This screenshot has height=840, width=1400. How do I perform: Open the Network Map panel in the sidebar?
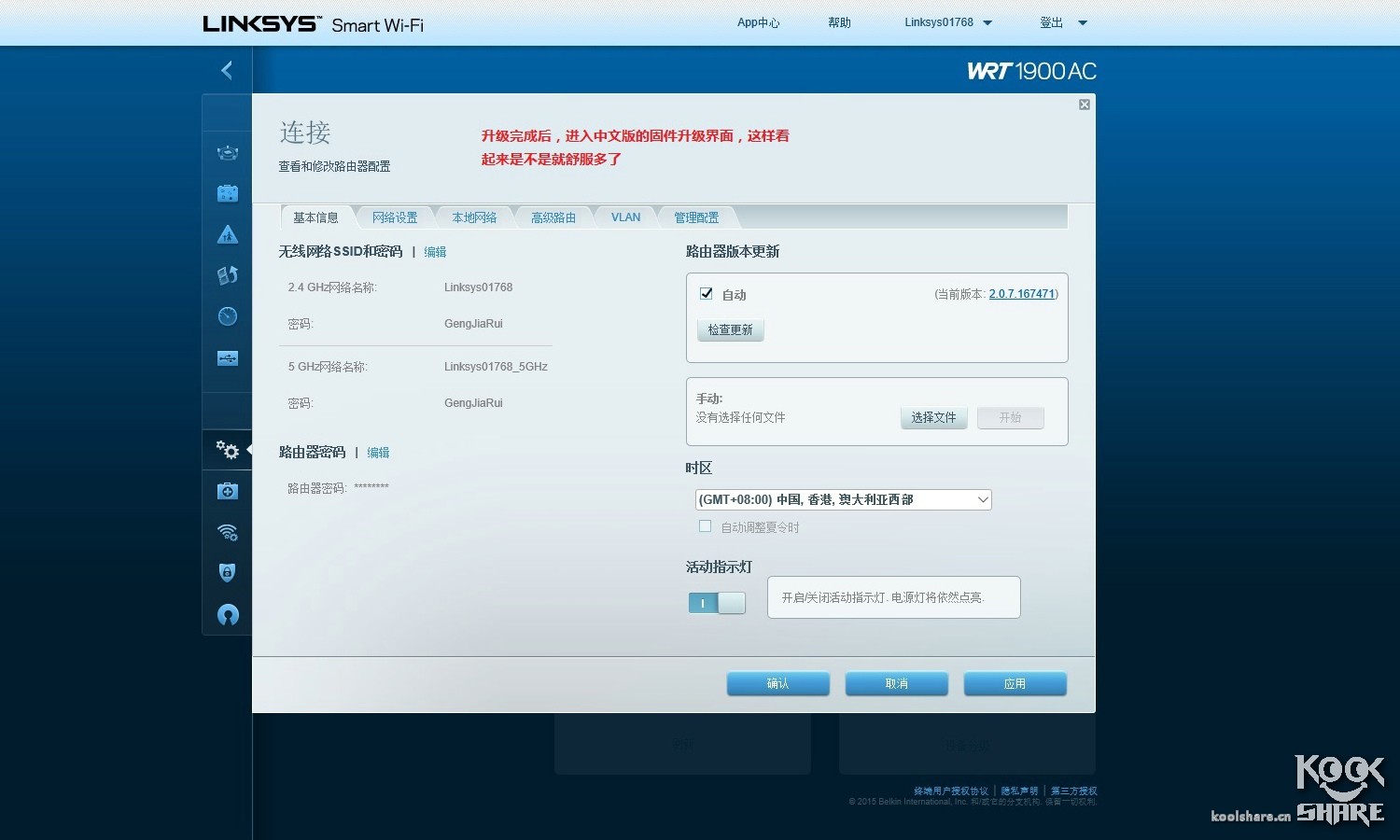[x=227, y=152]
